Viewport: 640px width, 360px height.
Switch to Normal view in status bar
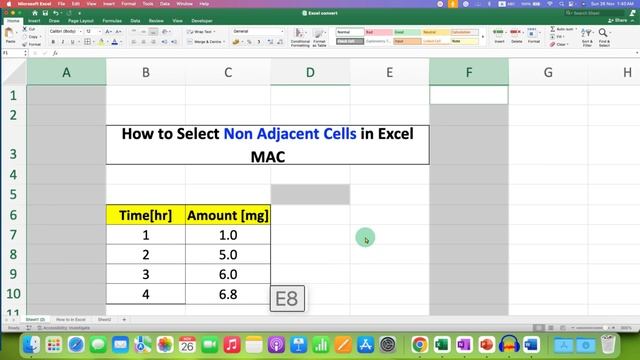point(539,328)
